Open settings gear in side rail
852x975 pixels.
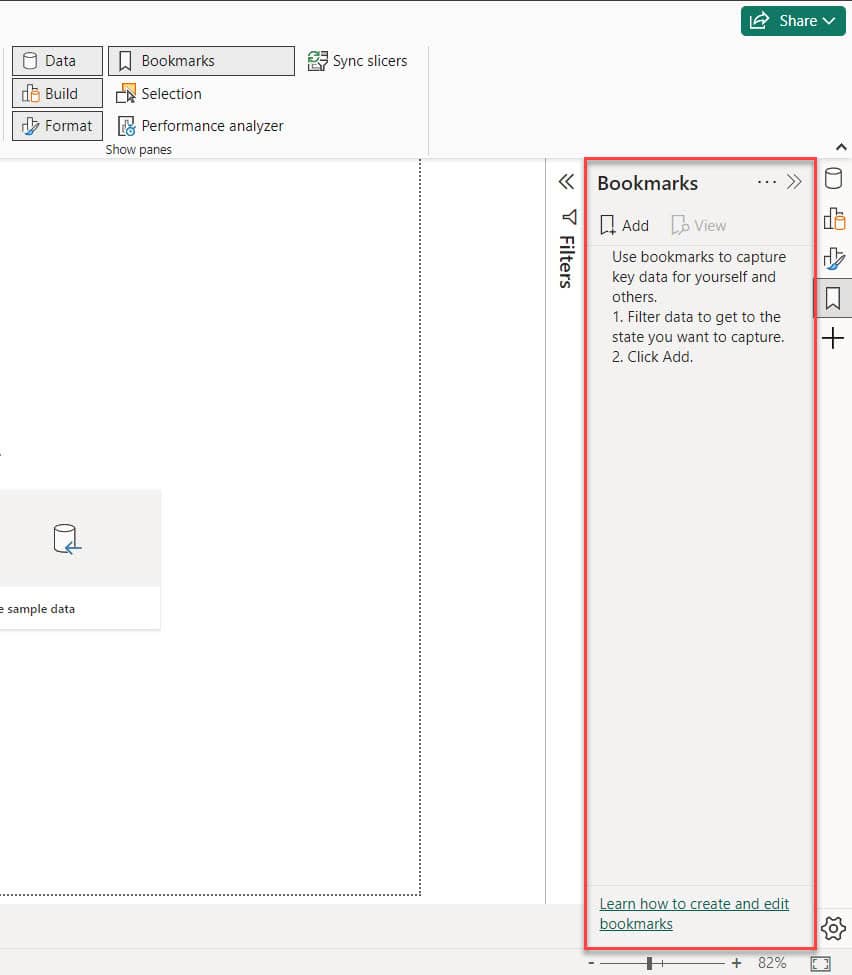pos(833,928)
